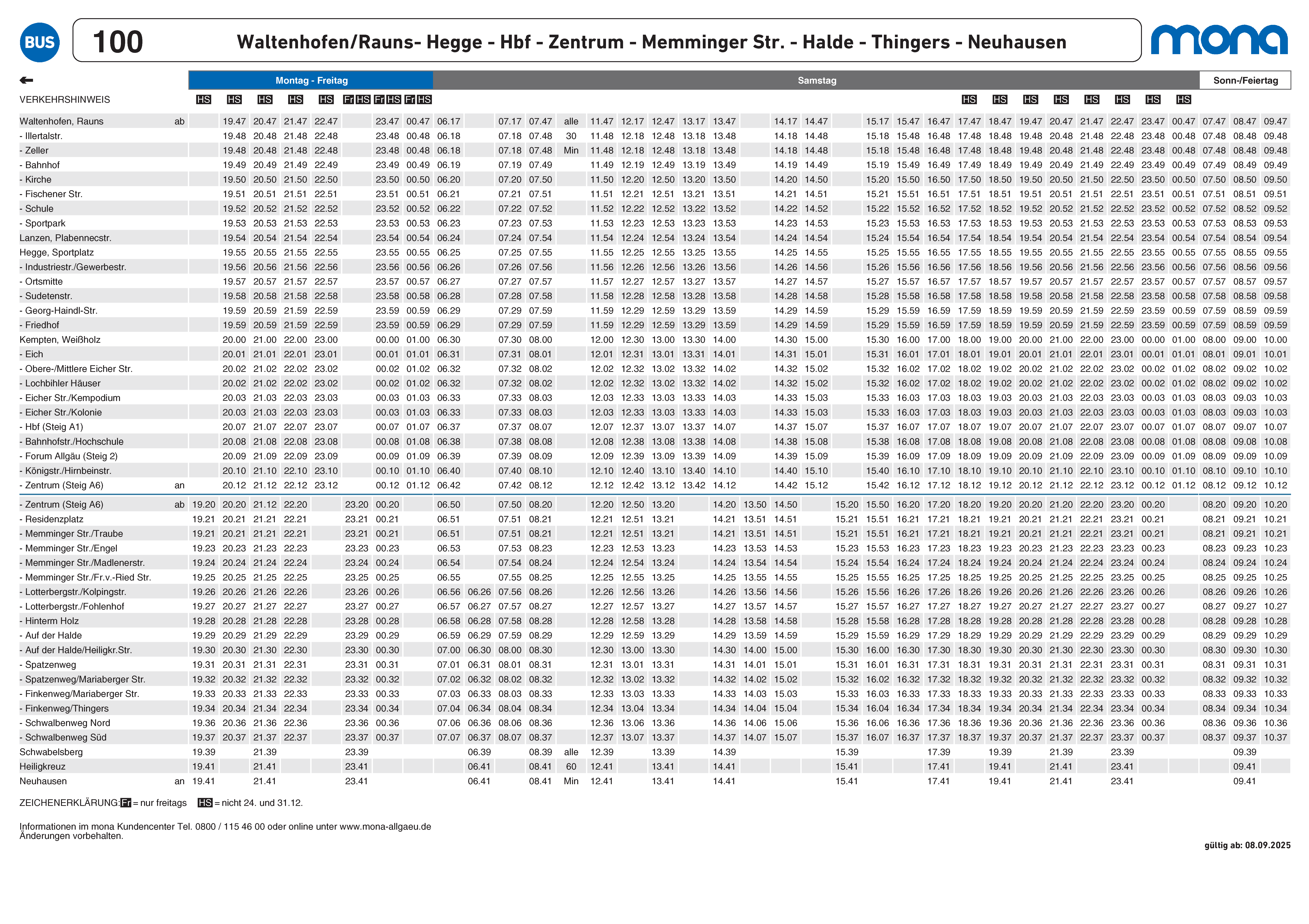The width and height of the screenshot is (1309, 924).
Task: Click the Waltenhofen, Rauns stop name
Action: pos(62,121)
